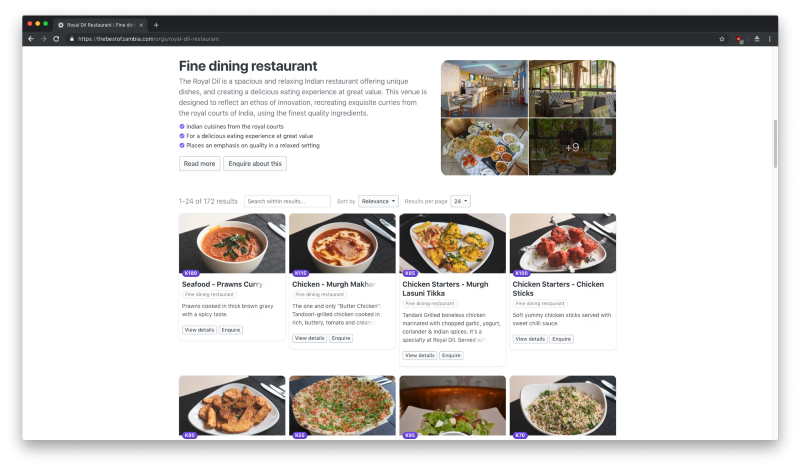Bookmark this page with the star icon
Image resolution: width=800 pixels, height=469 pixels.
coord(721,39)
